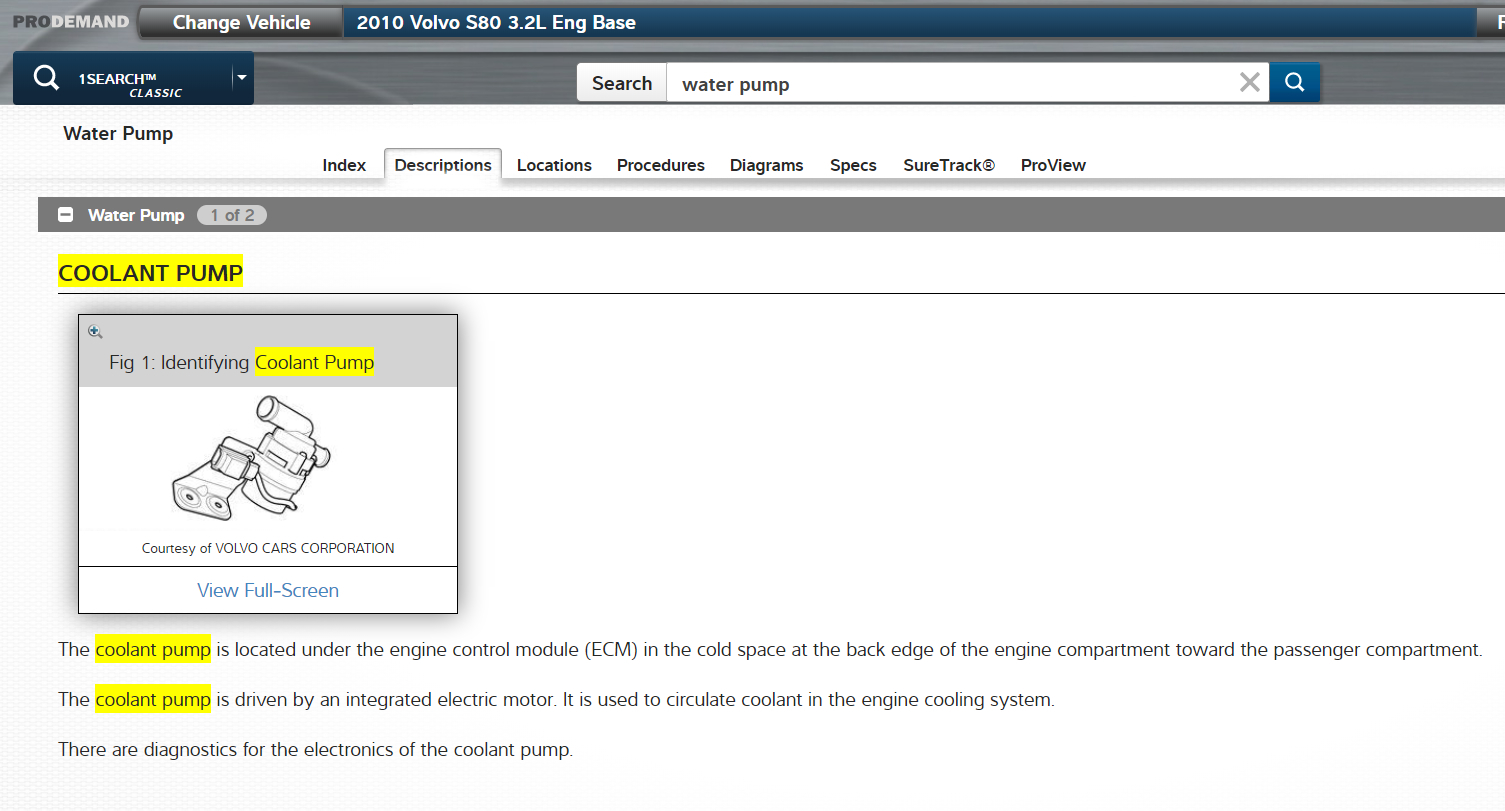Click the Water Pump page title
Viewport: 1505px width, 811px height.
click(x=118, y=134)
